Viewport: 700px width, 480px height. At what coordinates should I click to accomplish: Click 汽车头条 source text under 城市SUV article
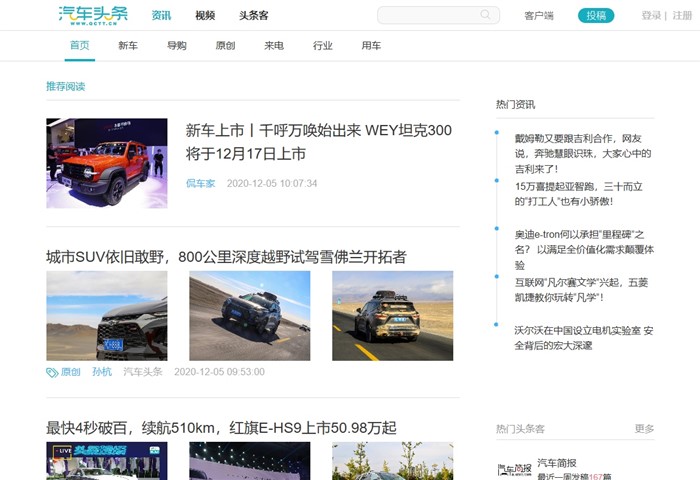pos(143,372)
